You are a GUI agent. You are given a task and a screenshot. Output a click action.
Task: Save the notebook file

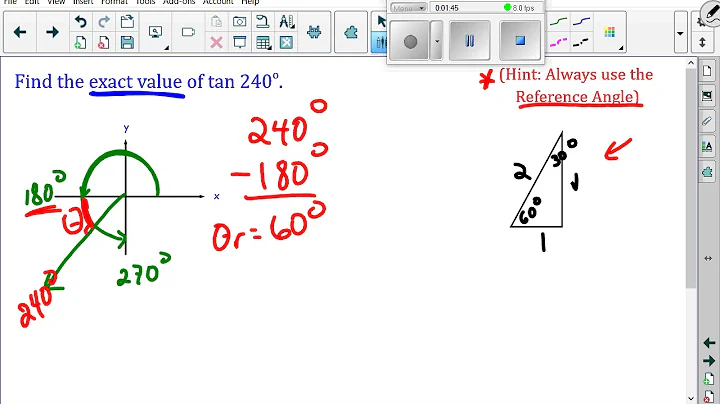coord(127,43)
